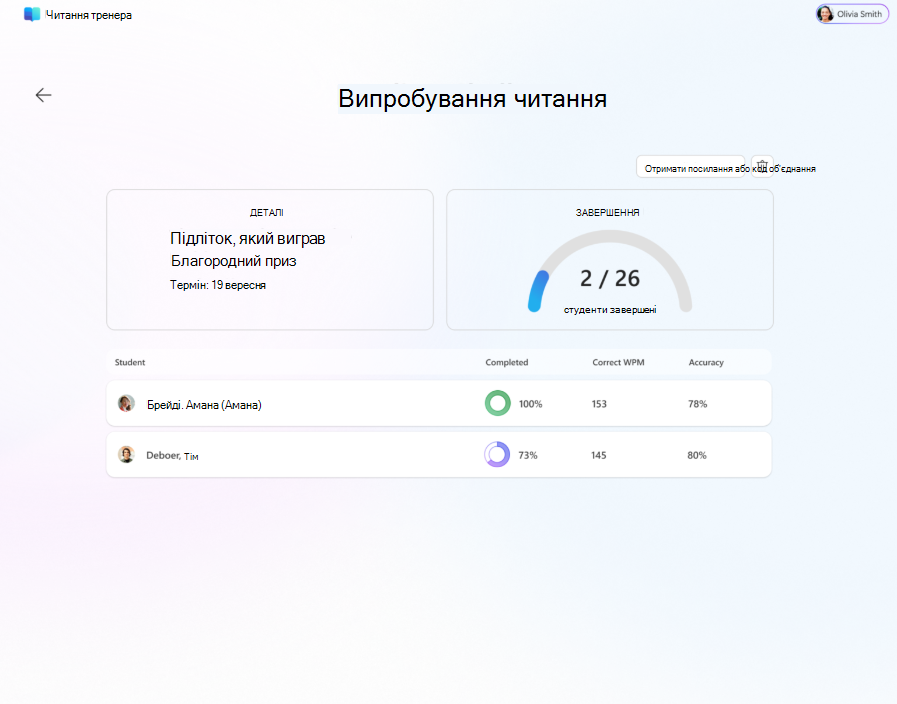
Task: Click the Благородний приз subtitle text
Action: point(233,261)
